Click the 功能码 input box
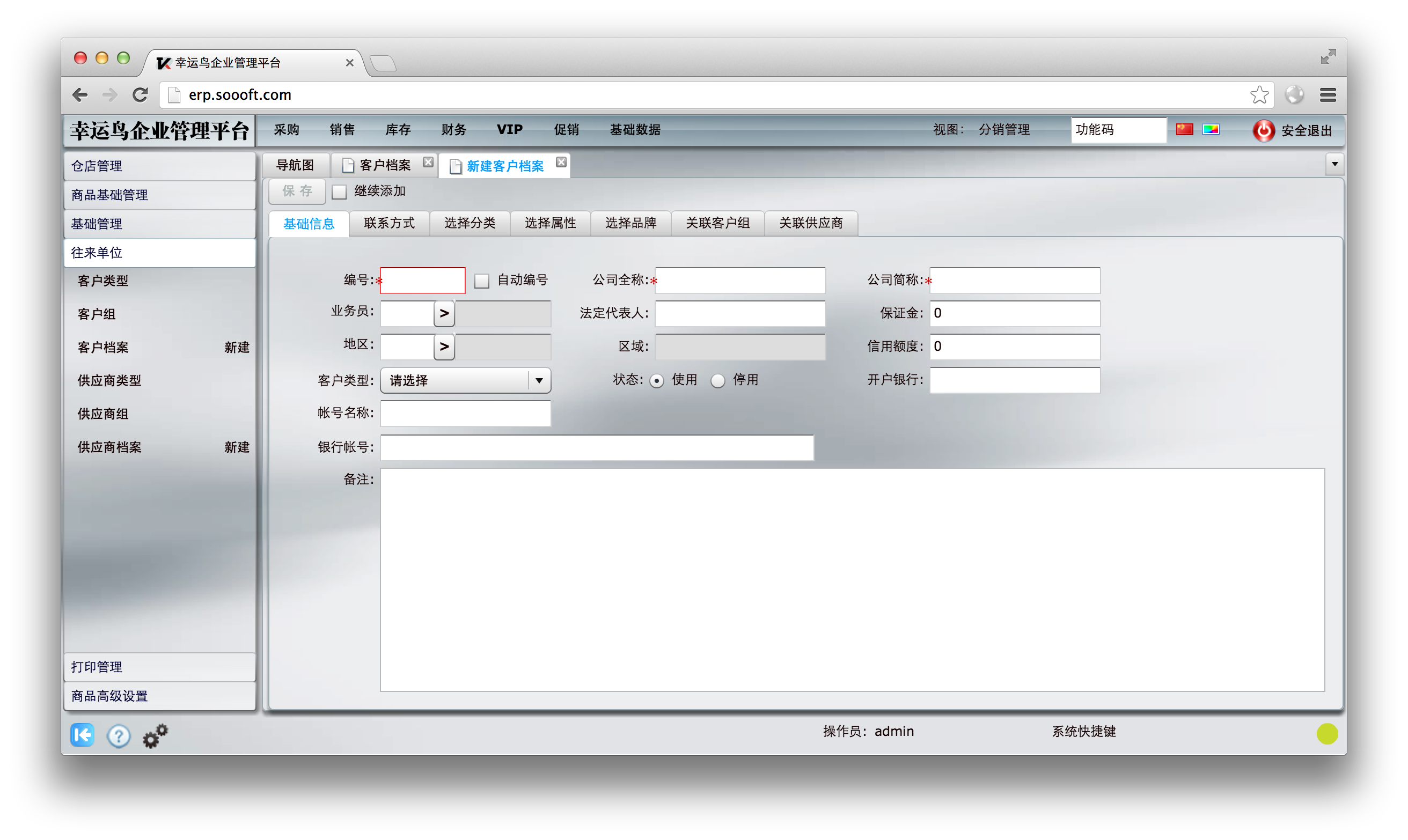 click(1118, 130)
